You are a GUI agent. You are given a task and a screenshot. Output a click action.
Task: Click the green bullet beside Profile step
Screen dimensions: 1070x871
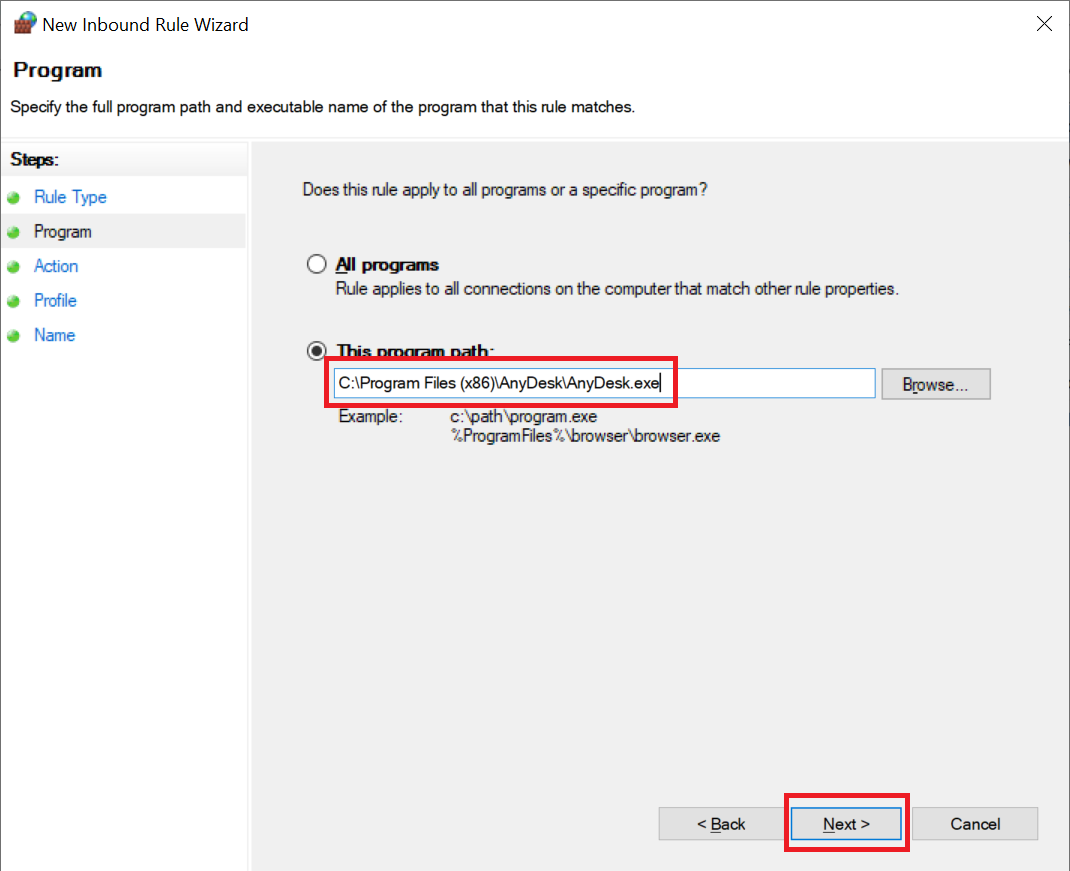pyautogui.click(x=14, y=301)
